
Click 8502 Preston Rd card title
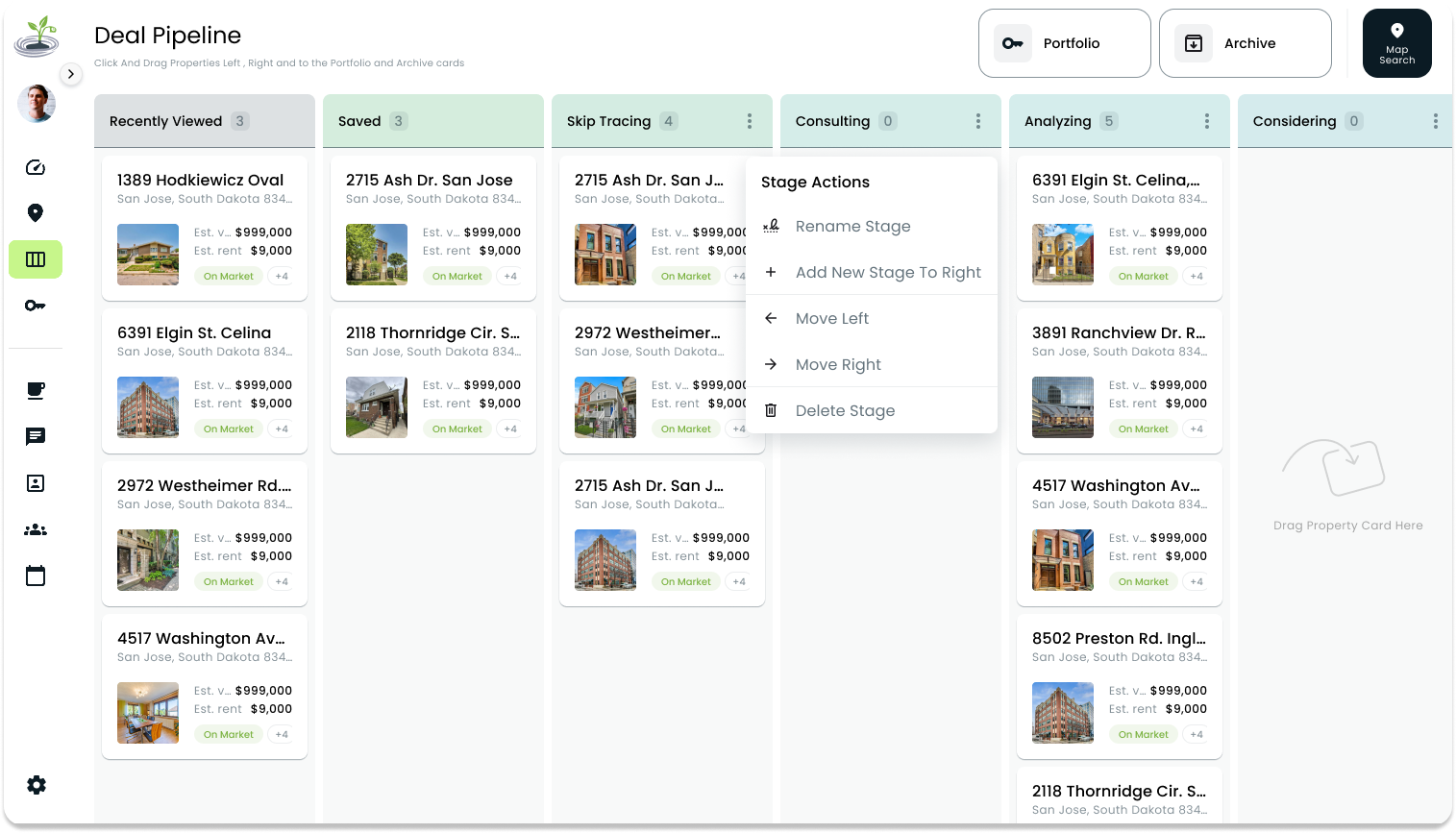pyautogui.click(x=1119, y=639)
